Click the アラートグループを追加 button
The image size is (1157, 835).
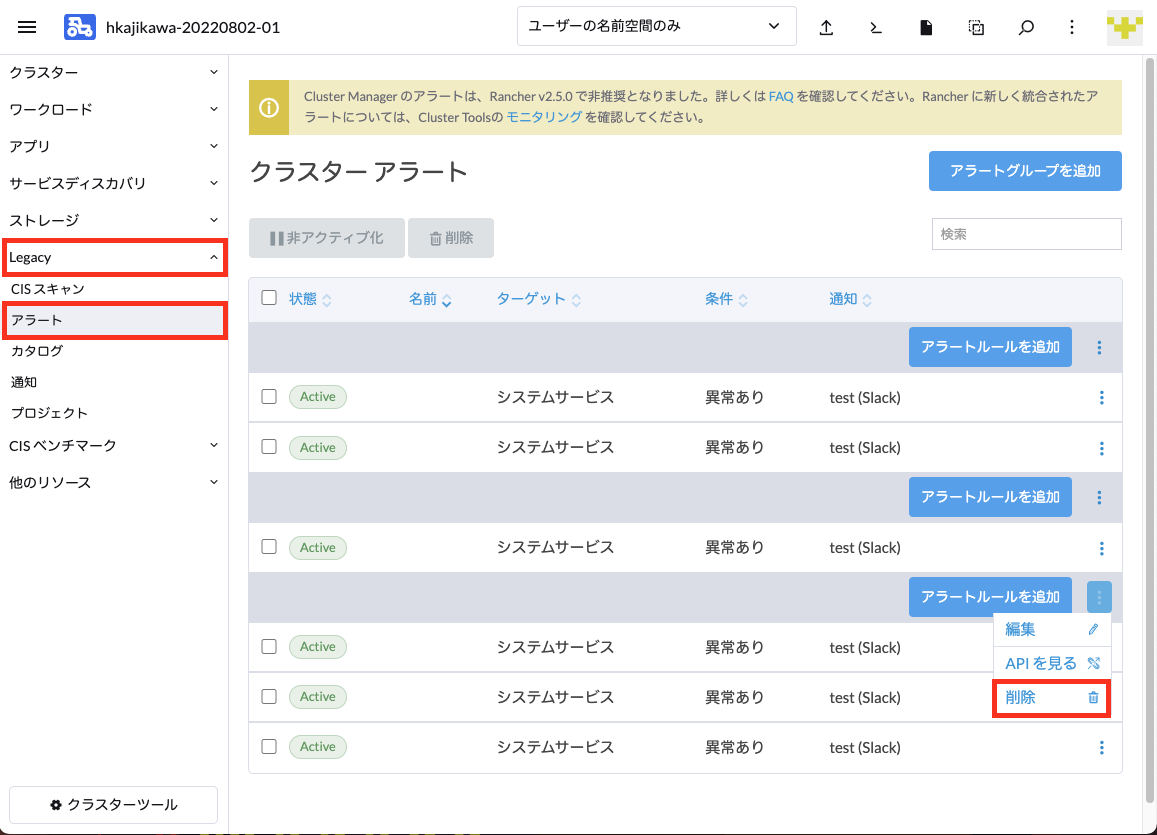pos(1025,171)
